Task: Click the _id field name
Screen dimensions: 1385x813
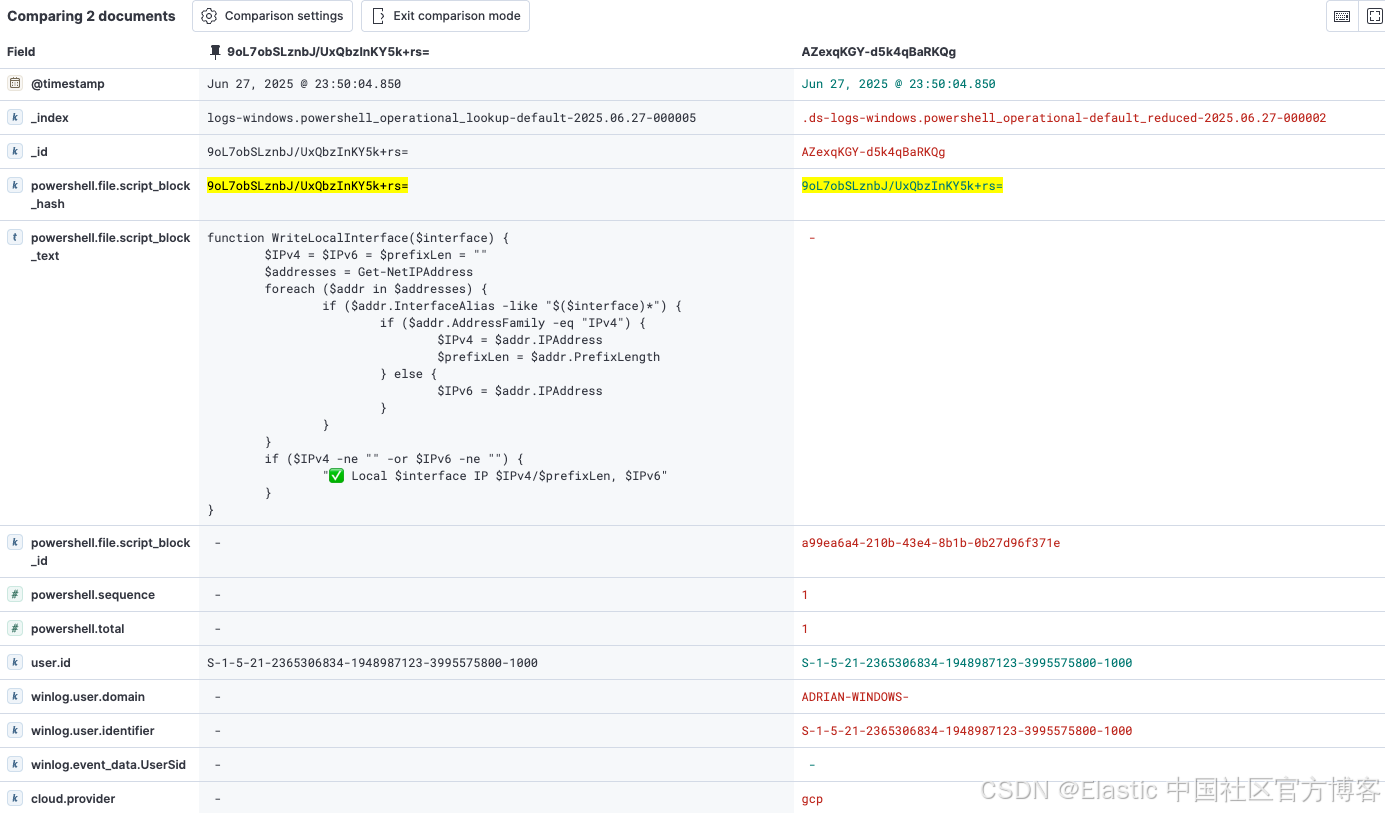Action: pos(39,152)
